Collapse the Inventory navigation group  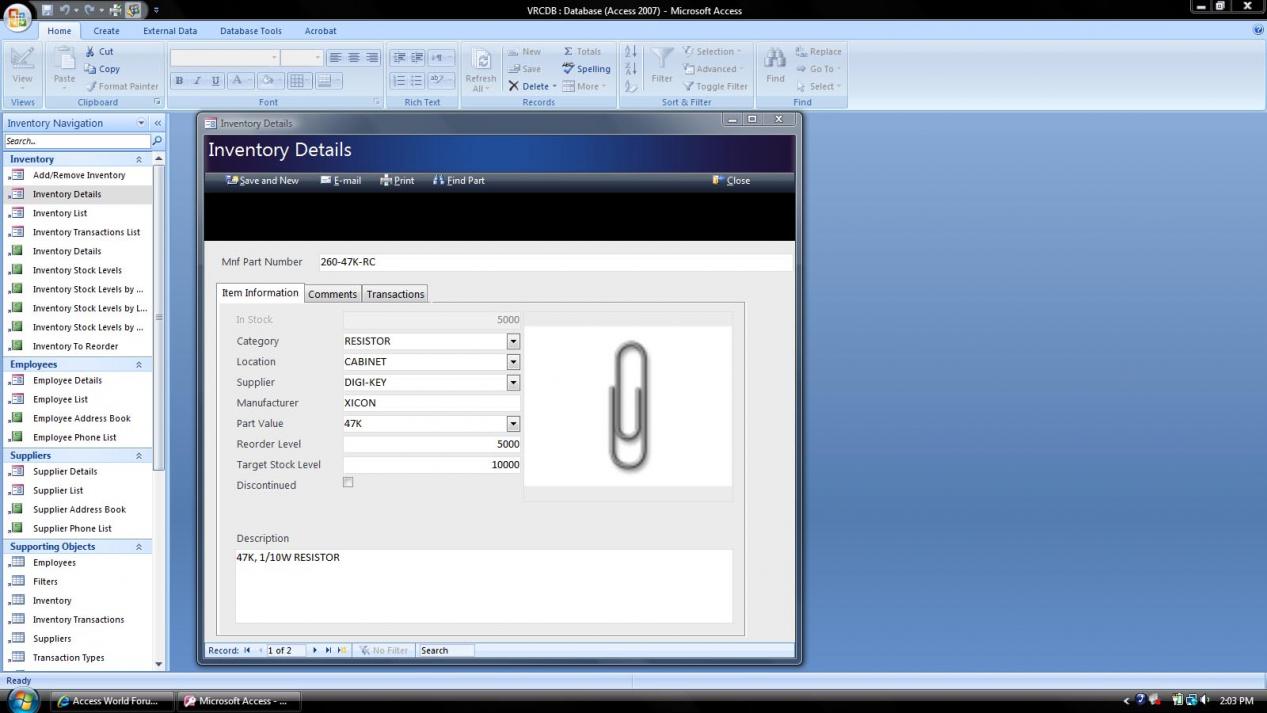coord(139,159)
